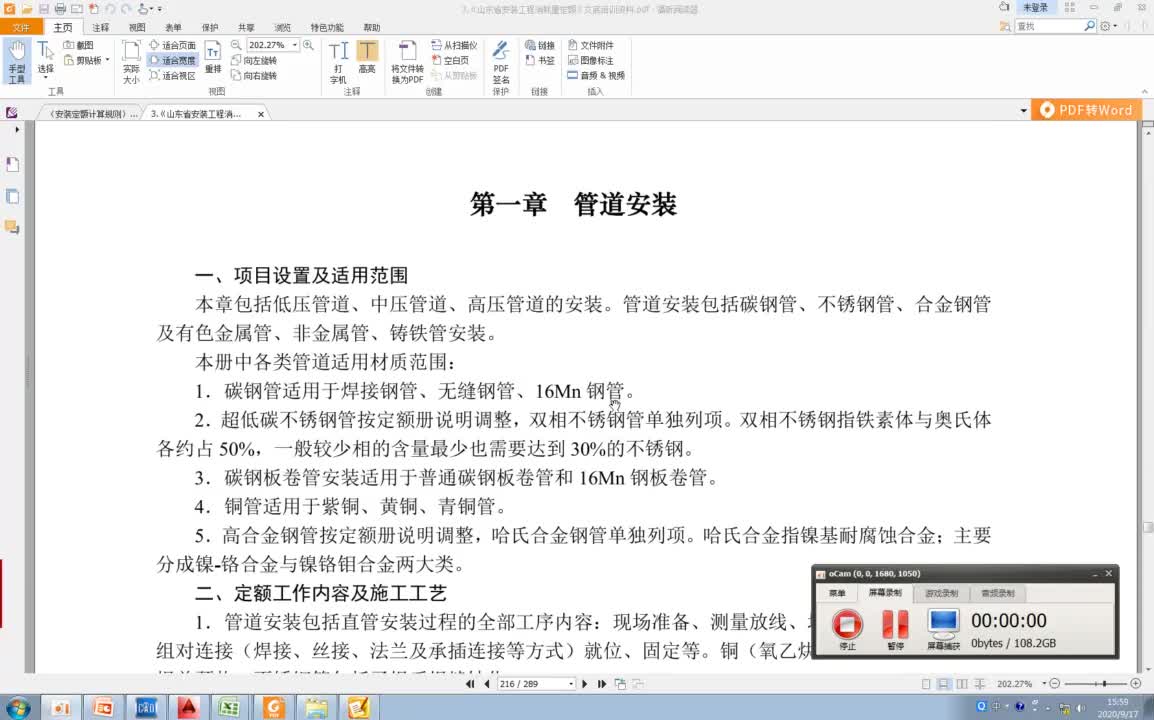Click the Print icon in quick access toolbar

point(60,9)
